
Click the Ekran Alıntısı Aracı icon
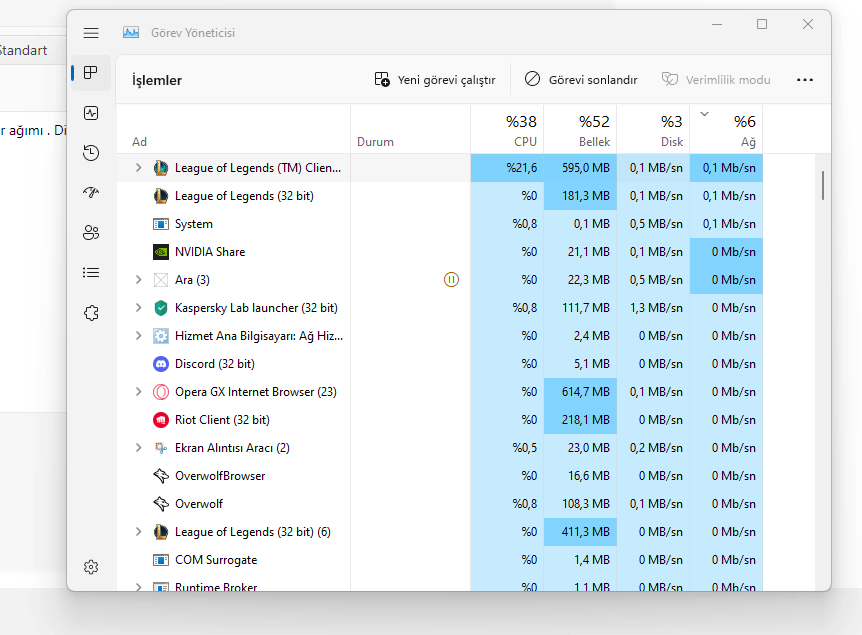click(x=161, y=448)
